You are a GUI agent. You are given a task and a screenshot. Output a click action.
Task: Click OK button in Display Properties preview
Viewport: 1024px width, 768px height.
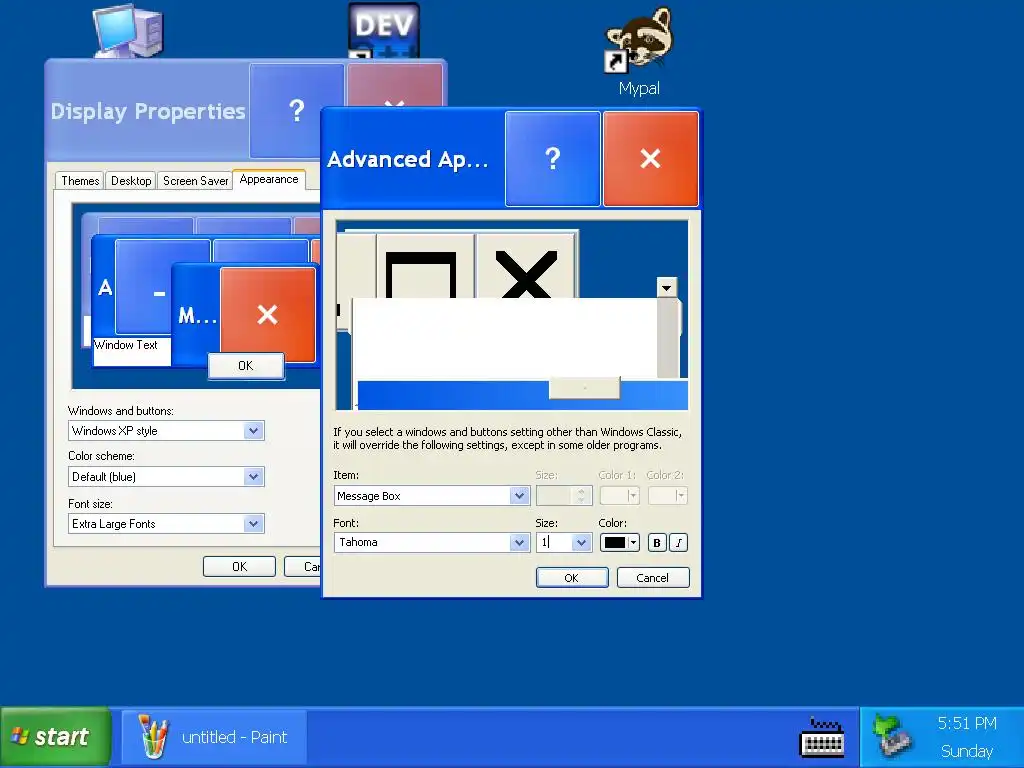pyautogui.click(x=246, y=366)
